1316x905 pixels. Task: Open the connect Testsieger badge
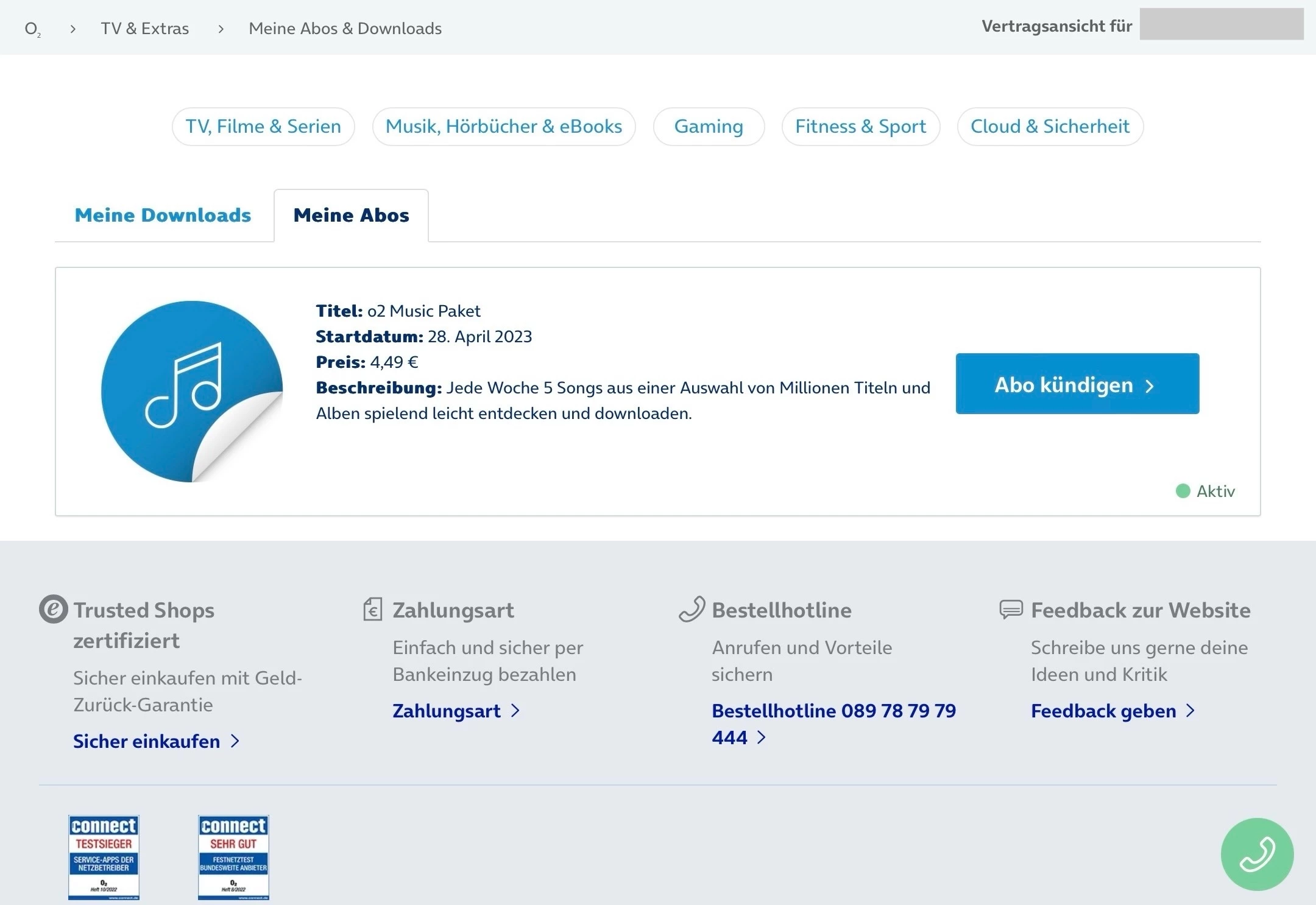click(104, 857)
